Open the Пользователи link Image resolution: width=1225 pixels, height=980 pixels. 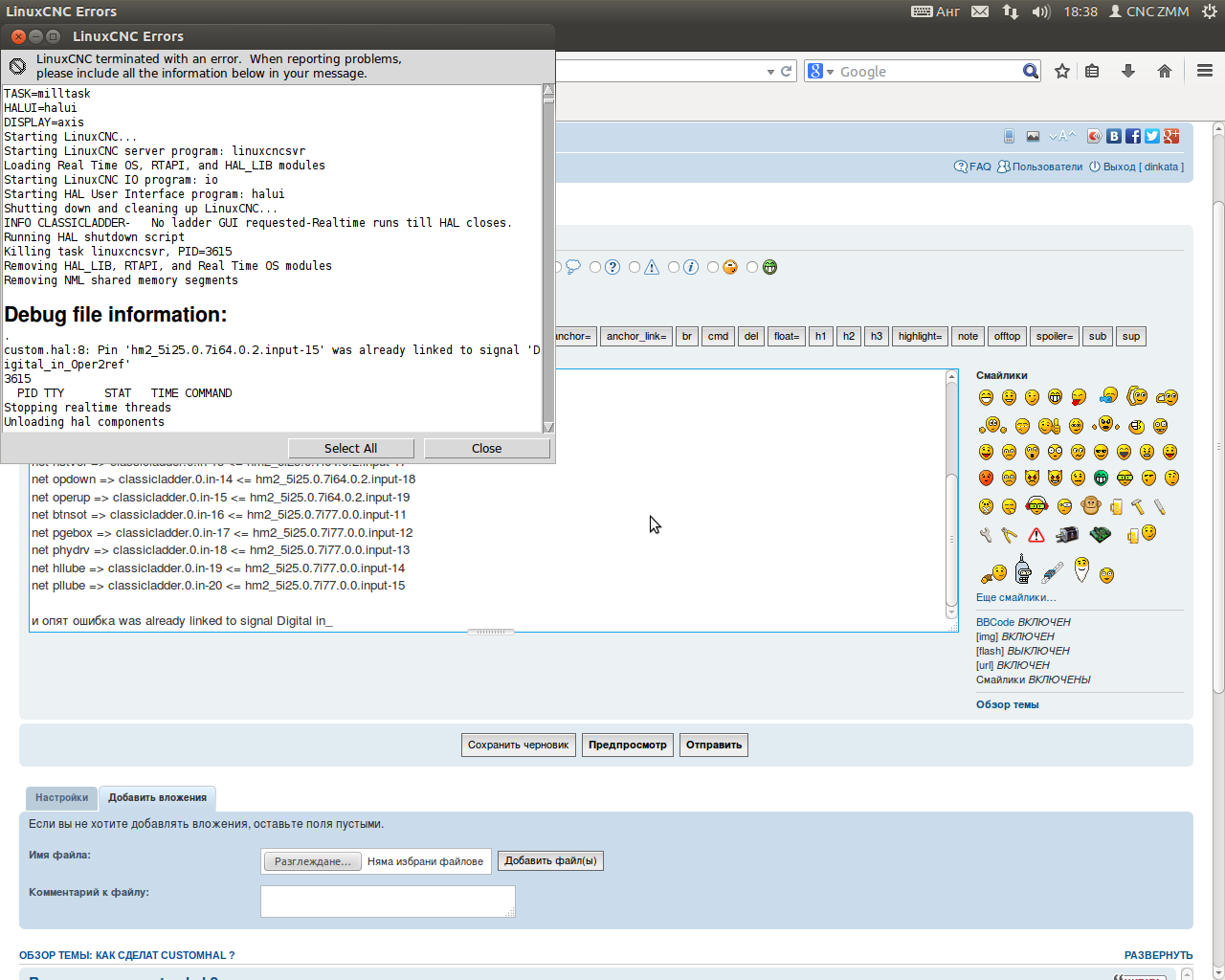tap(1040, 167)
